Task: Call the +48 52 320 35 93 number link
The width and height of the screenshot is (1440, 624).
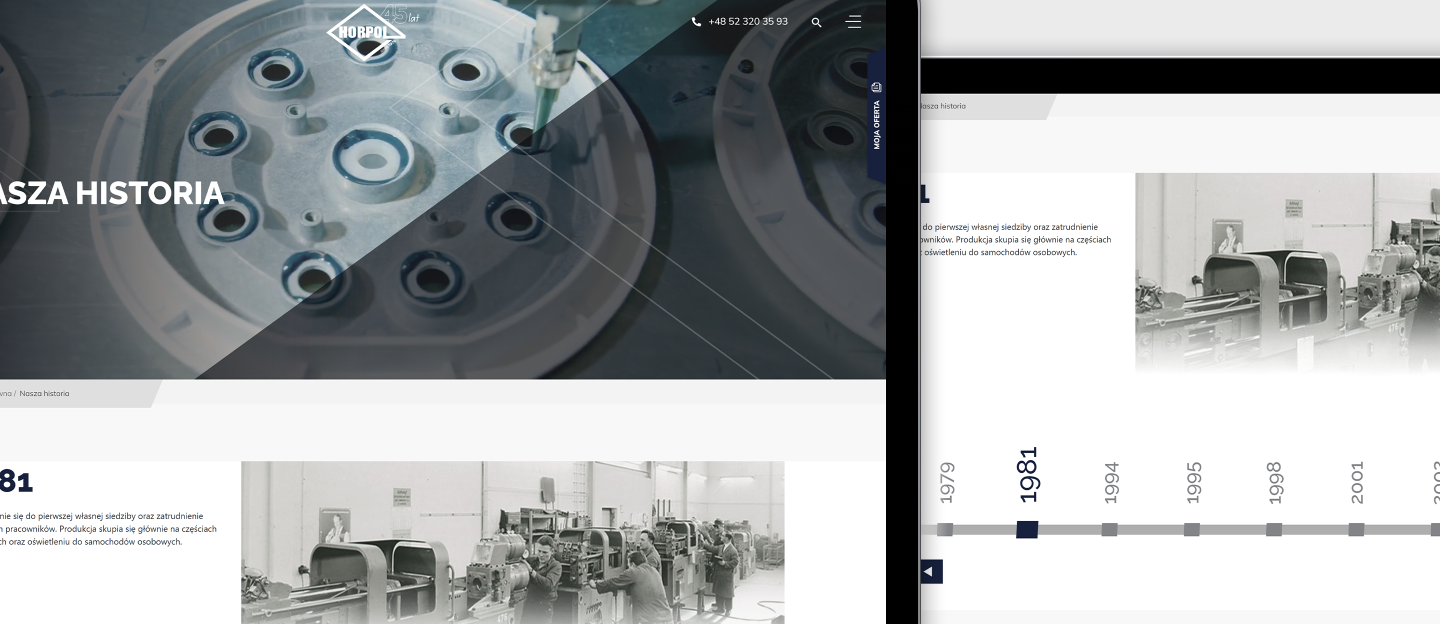Action: coord(747,22)
